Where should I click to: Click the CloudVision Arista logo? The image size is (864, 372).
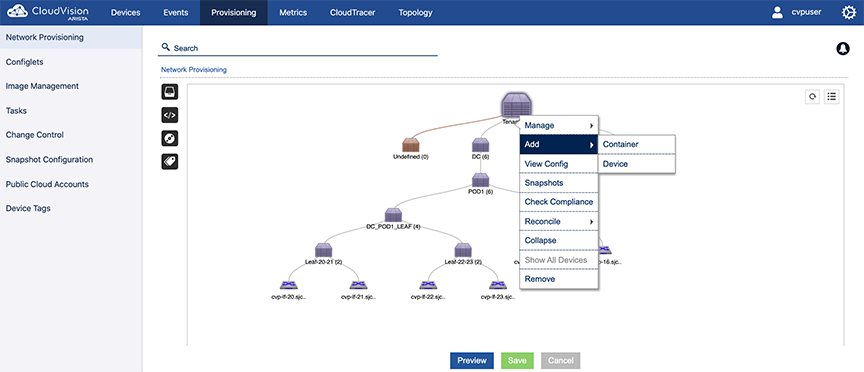(x=48, y=12)
